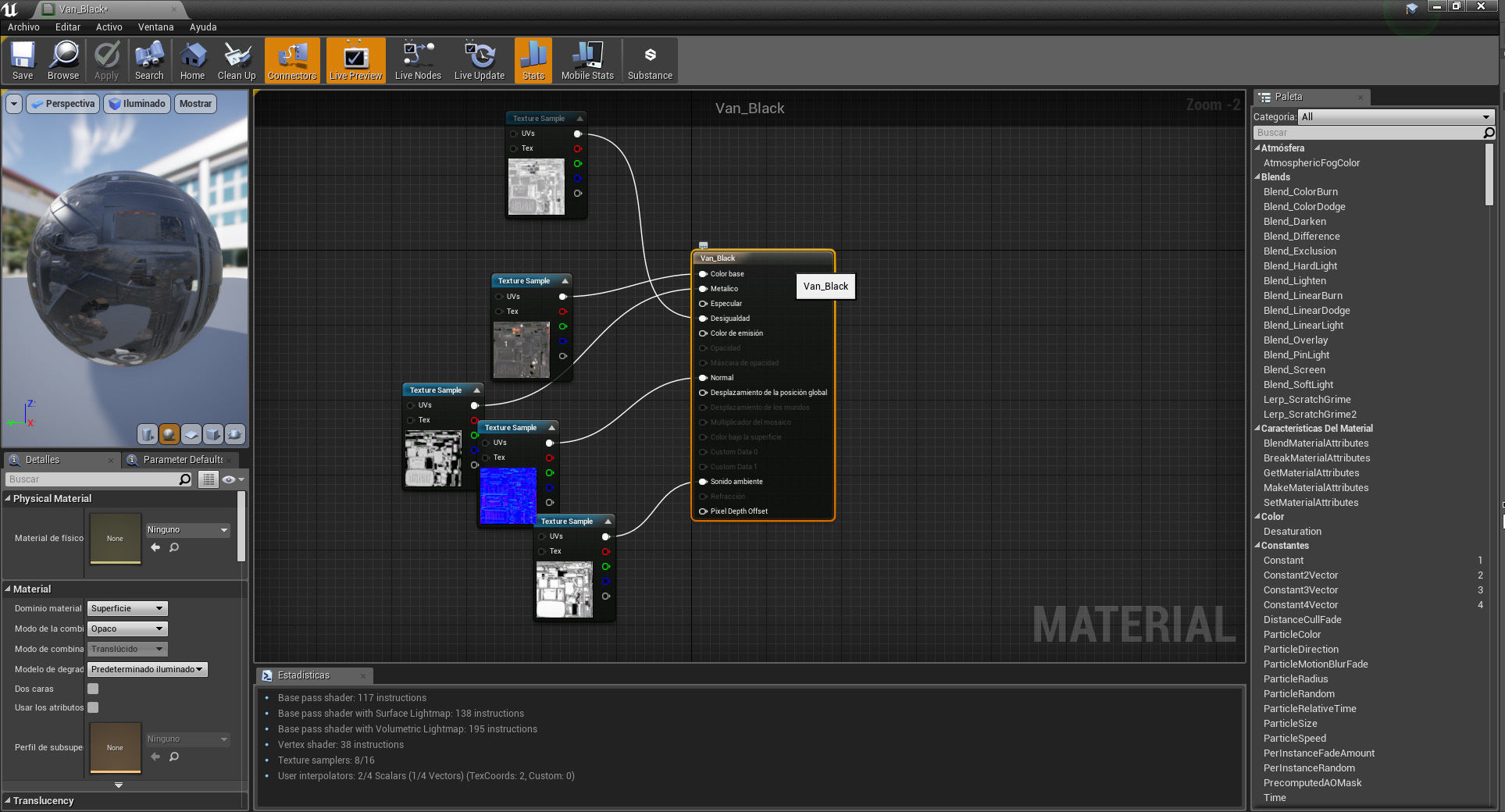Open the viewport options dropdown arrow
This screenshot has height=812, width=1505.
13,104
